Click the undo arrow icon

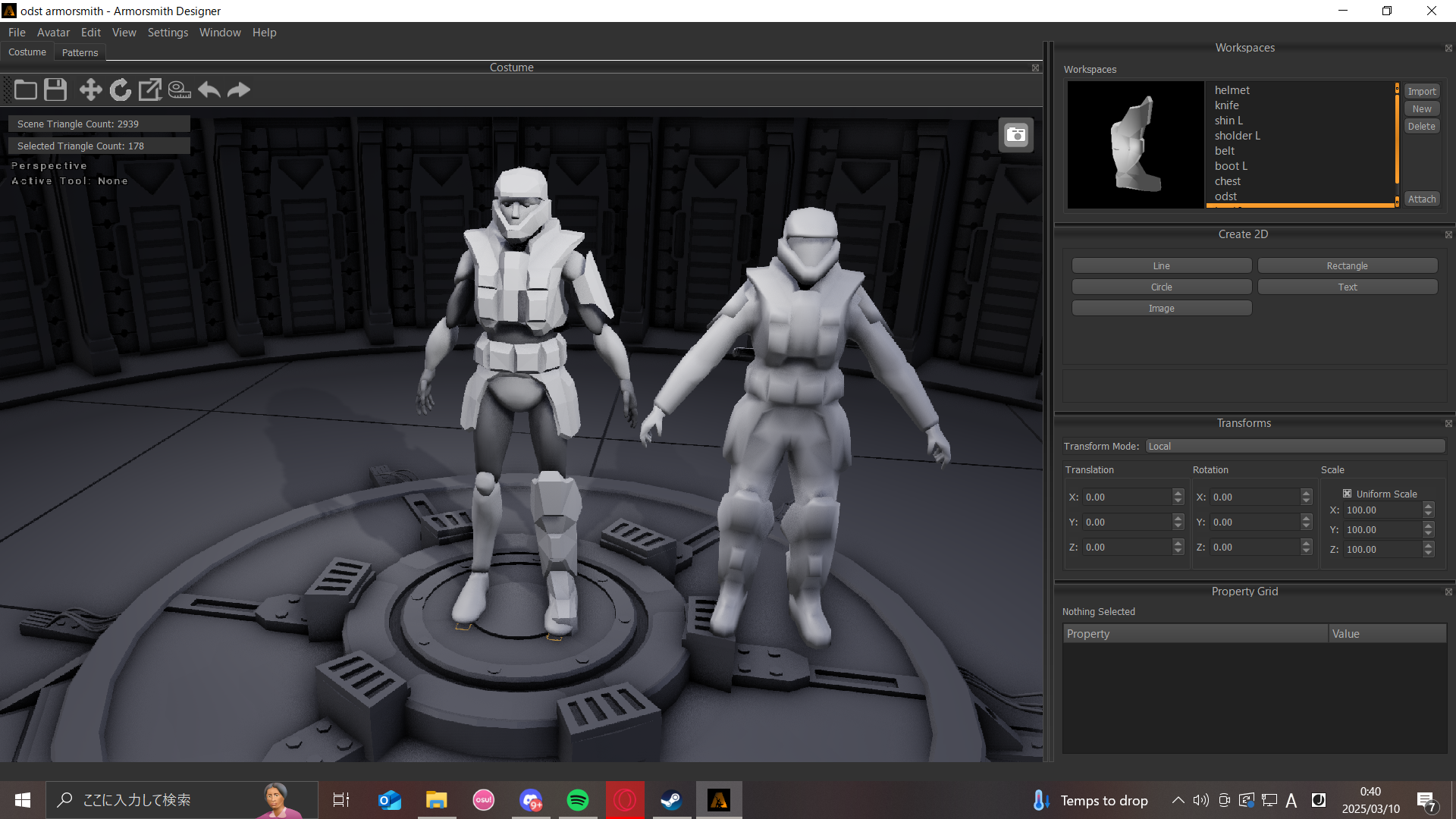click(209, 90)
